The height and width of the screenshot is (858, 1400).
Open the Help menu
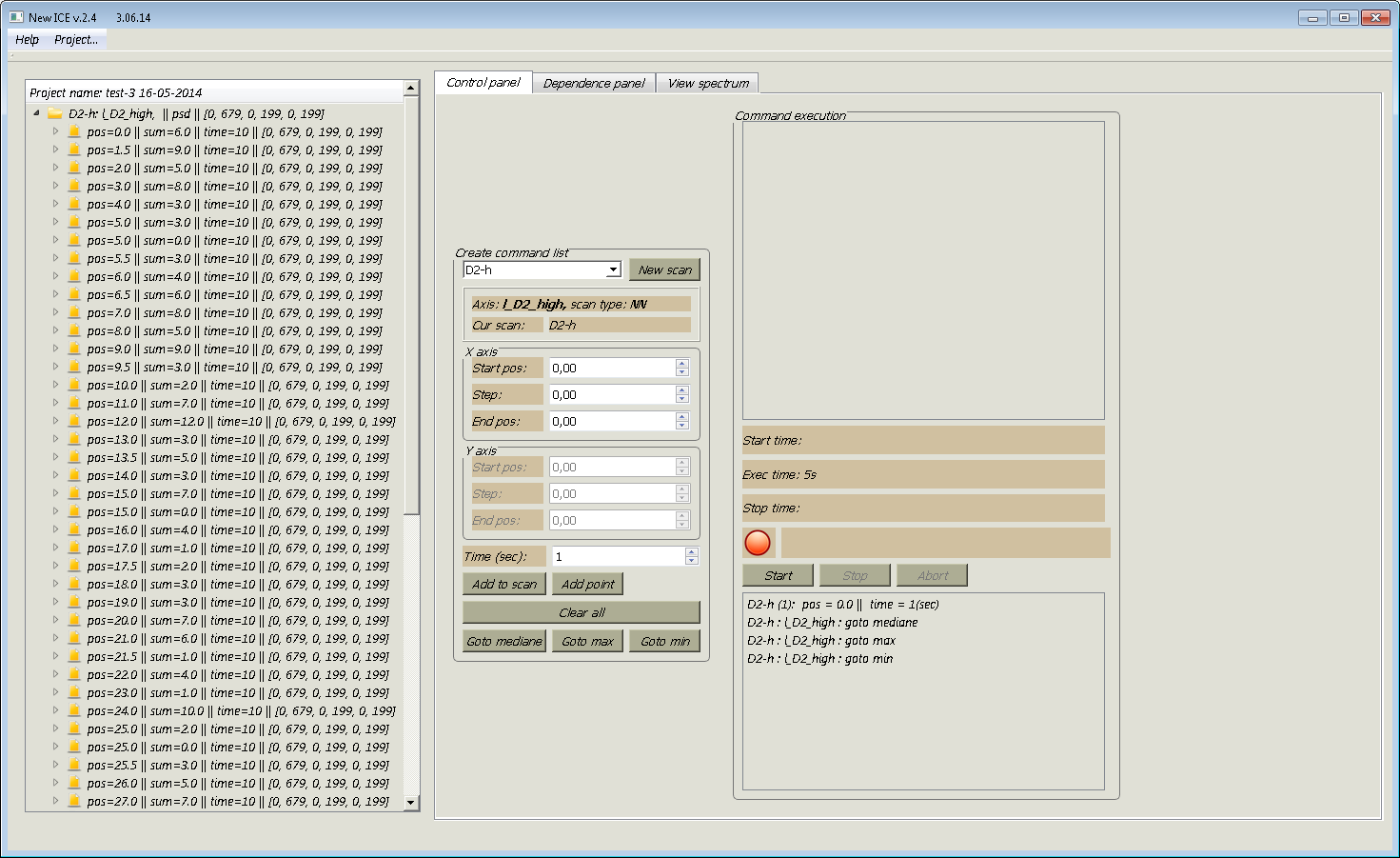pos(28,39)
